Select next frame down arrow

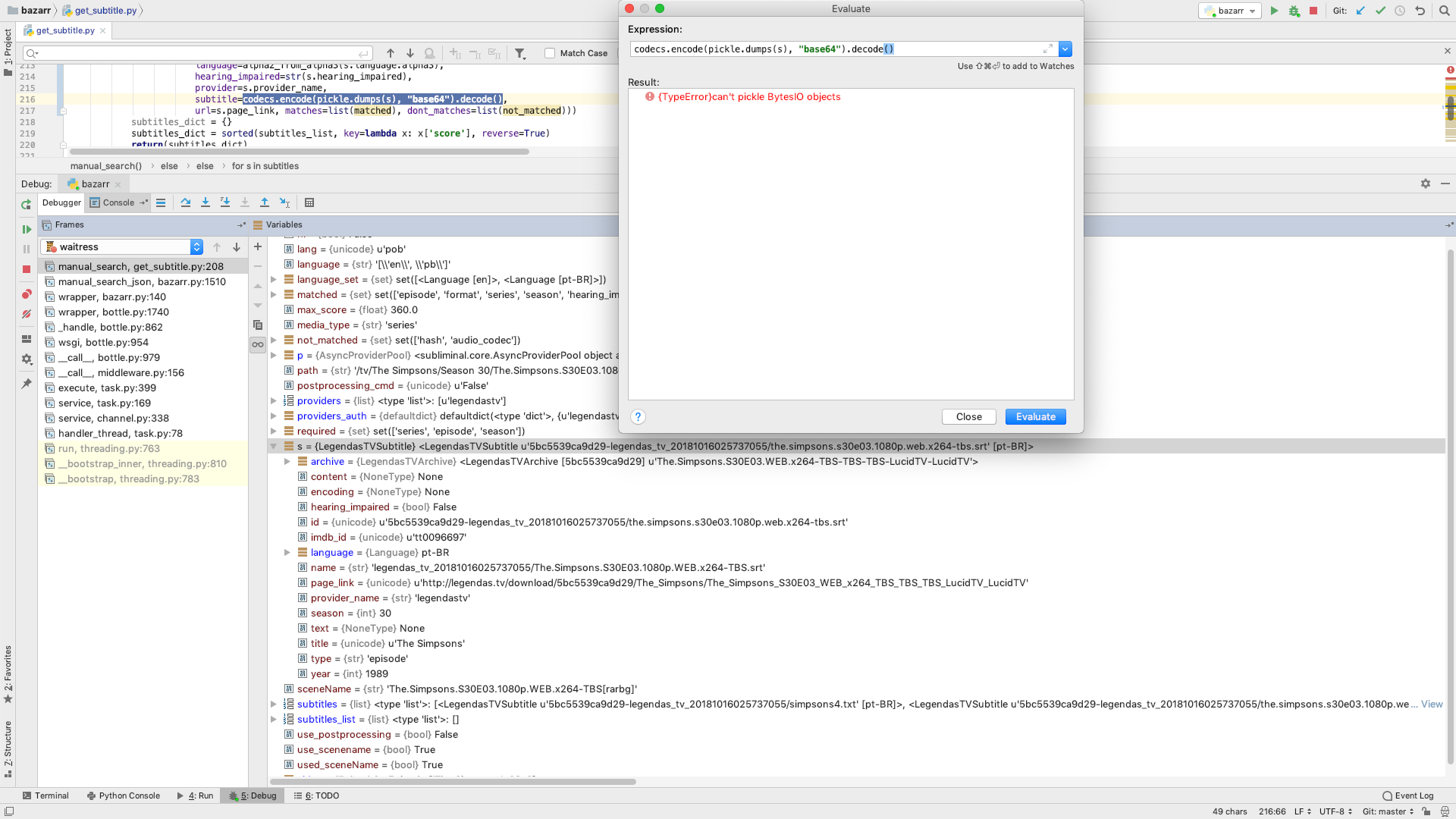tap(237, 247)
